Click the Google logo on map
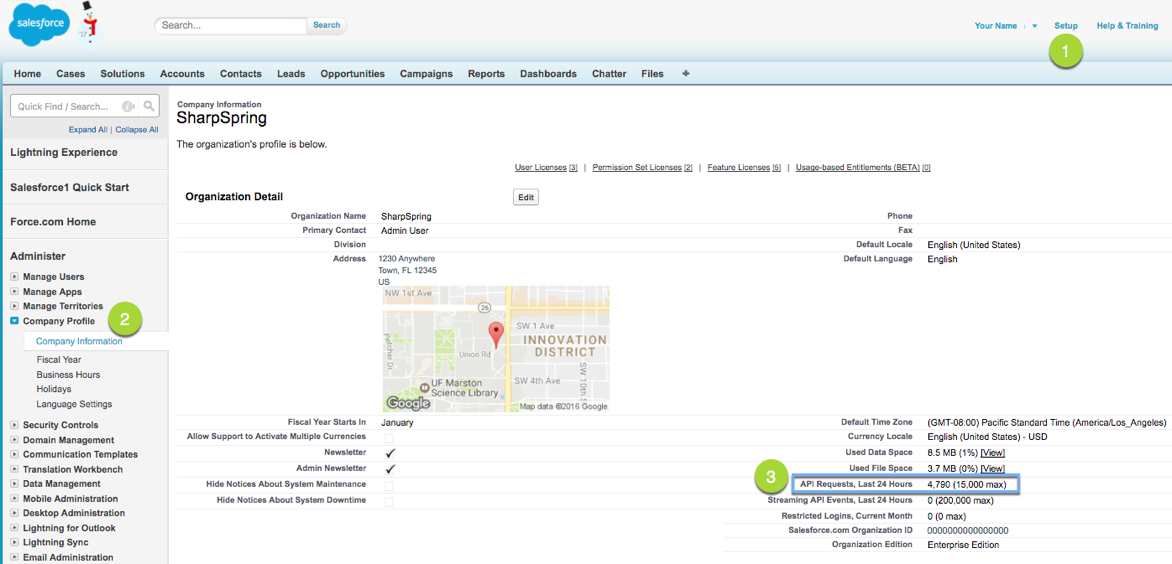Image resolution: width=1172 pixels, height=564 pixels. click(408, 403)
